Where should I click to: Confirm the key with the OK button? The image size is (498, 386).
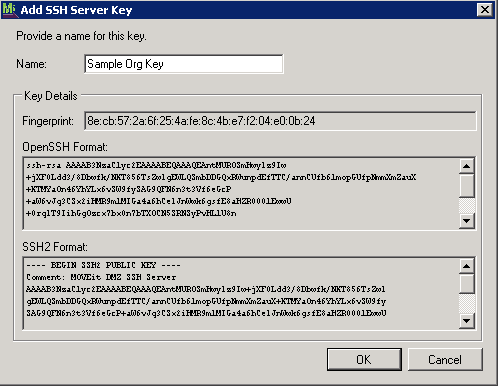click(x=364, y=359)
